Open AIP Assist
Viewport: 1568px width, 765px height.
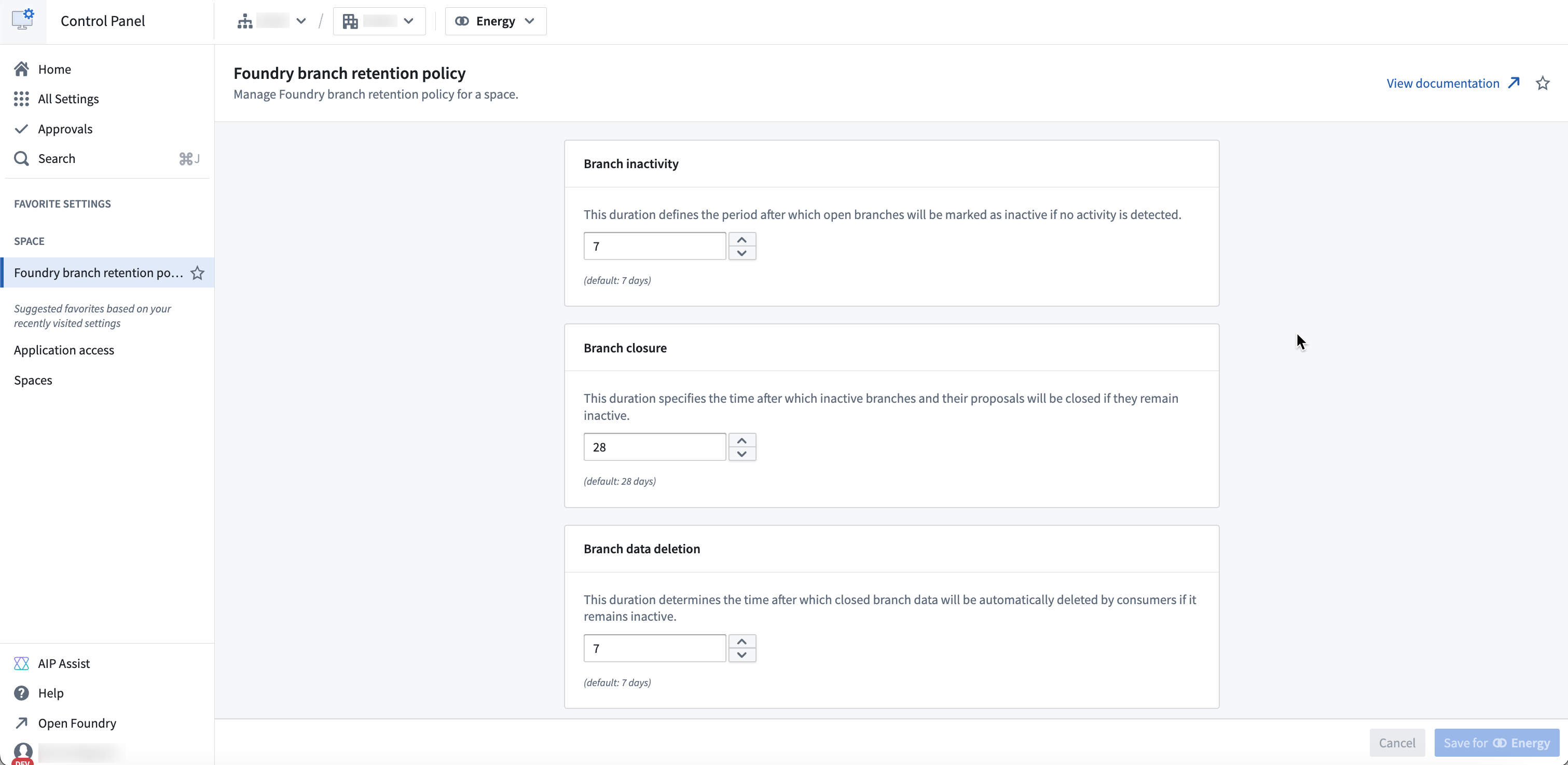pos(63,663)
